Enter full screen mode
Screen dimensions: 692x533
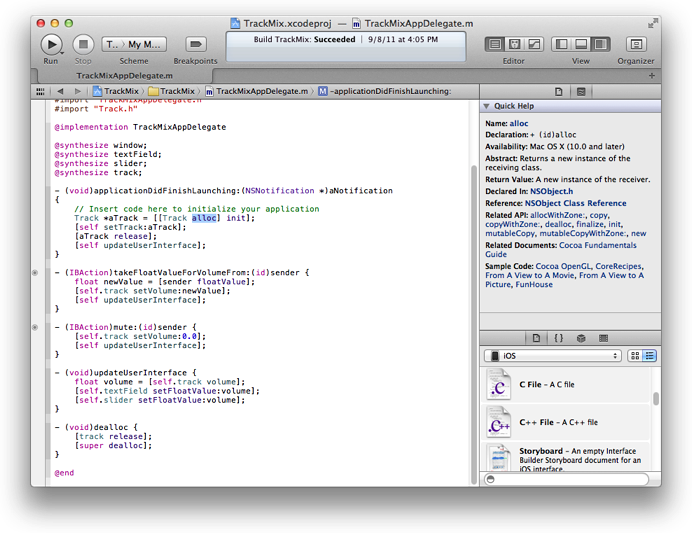tap(652, 23)
